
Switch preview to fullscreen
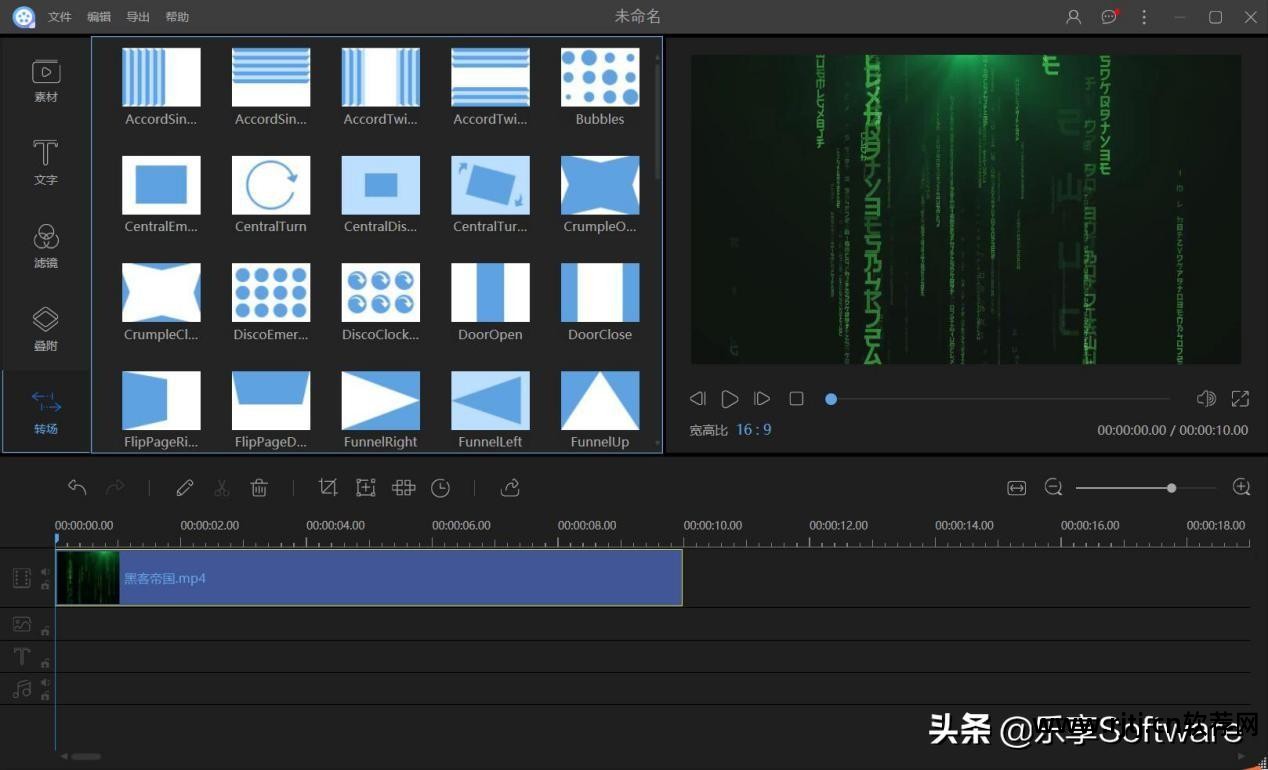tap(1240, 399)
